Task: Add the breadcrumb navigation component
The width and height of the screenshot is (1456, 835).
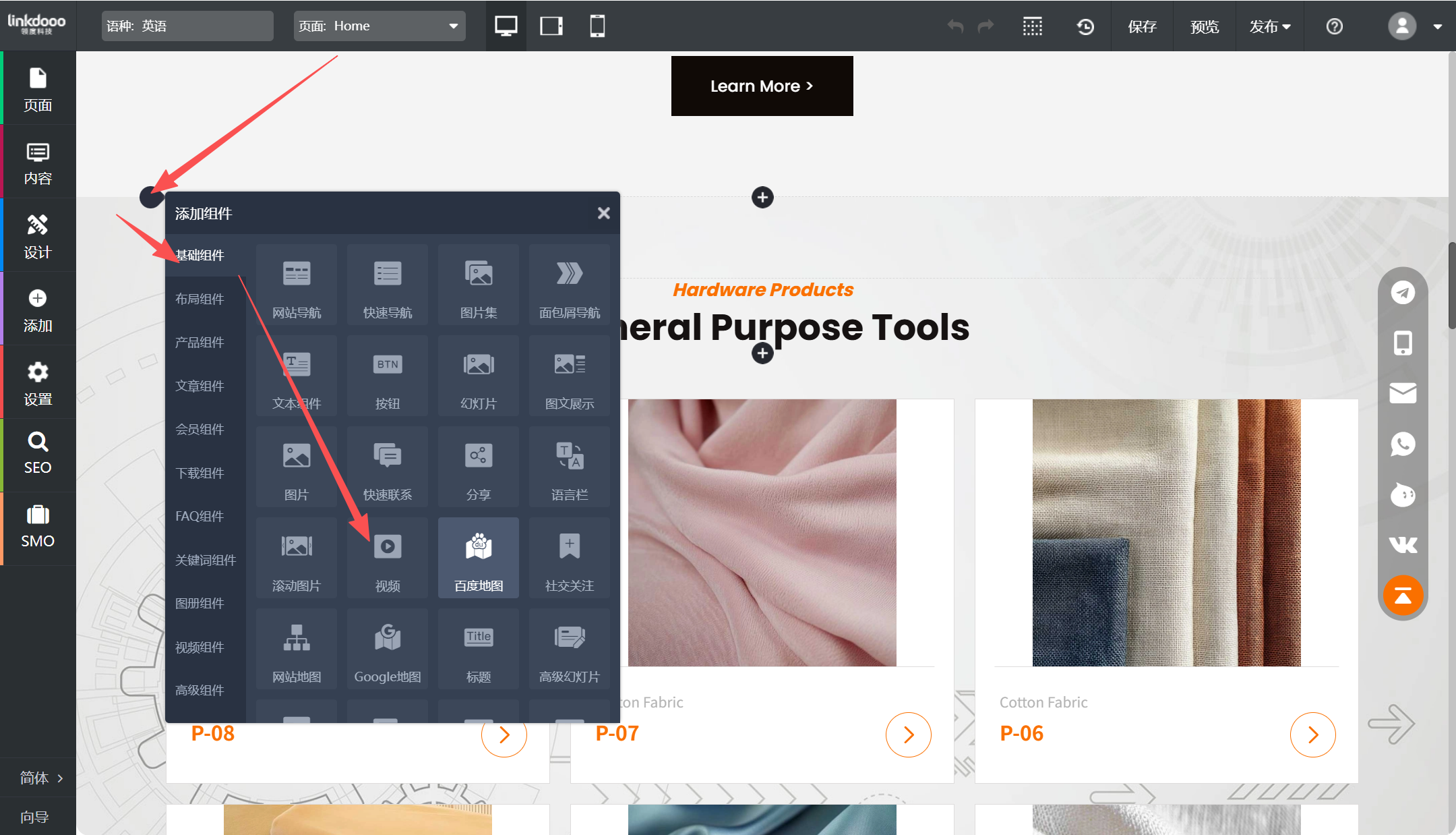Action: pyautogui.click(x=570, y=285)
